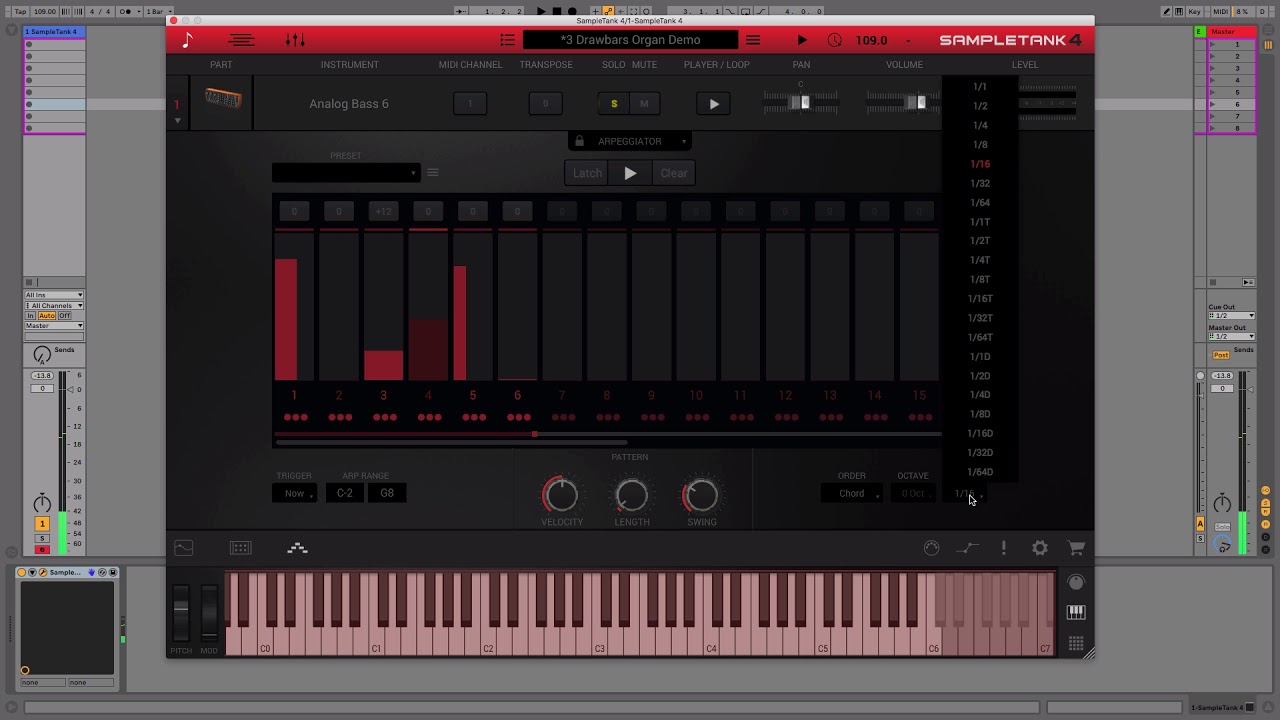Open the SampleTank main hamburger menu
Viewport: 1280px width, 720px height.
(753, 40)
